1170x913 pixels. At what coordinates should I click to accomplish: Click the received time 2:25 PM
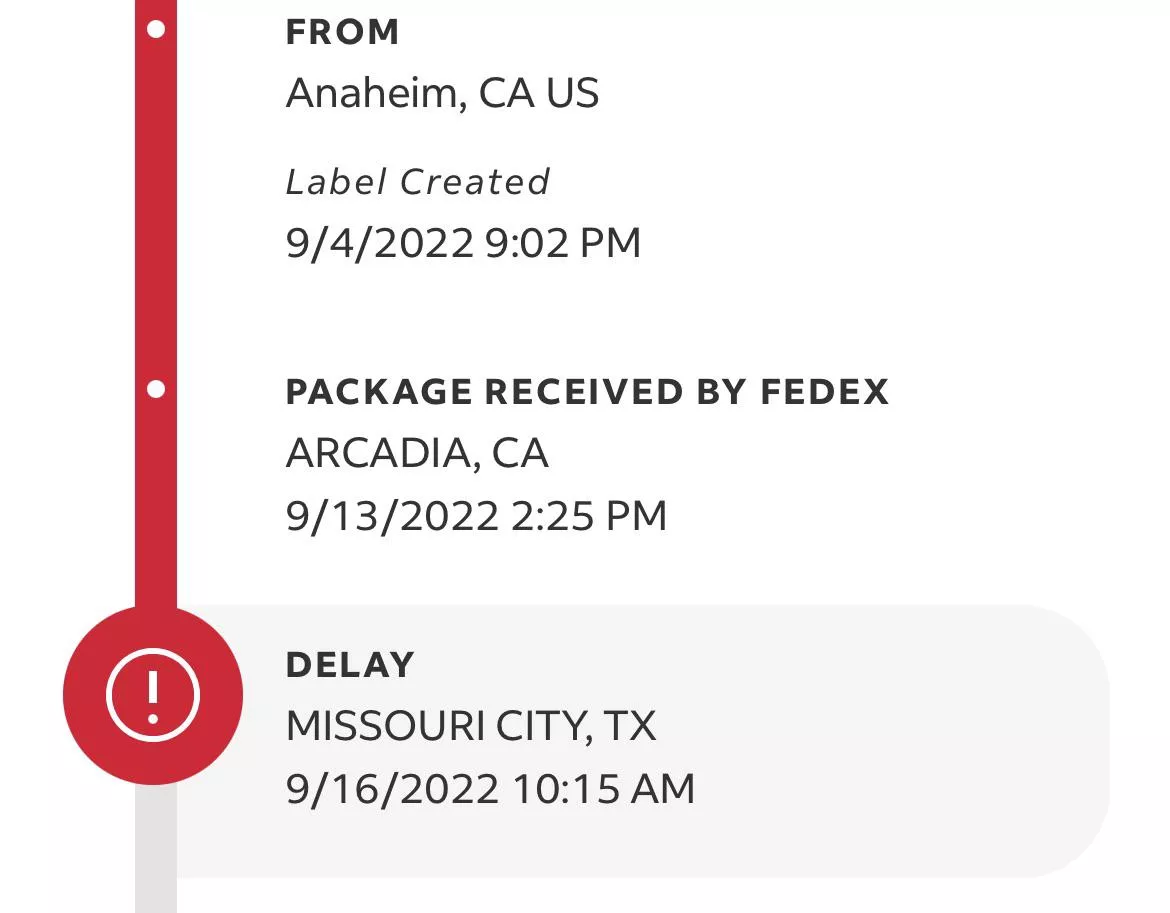[589, 516]
